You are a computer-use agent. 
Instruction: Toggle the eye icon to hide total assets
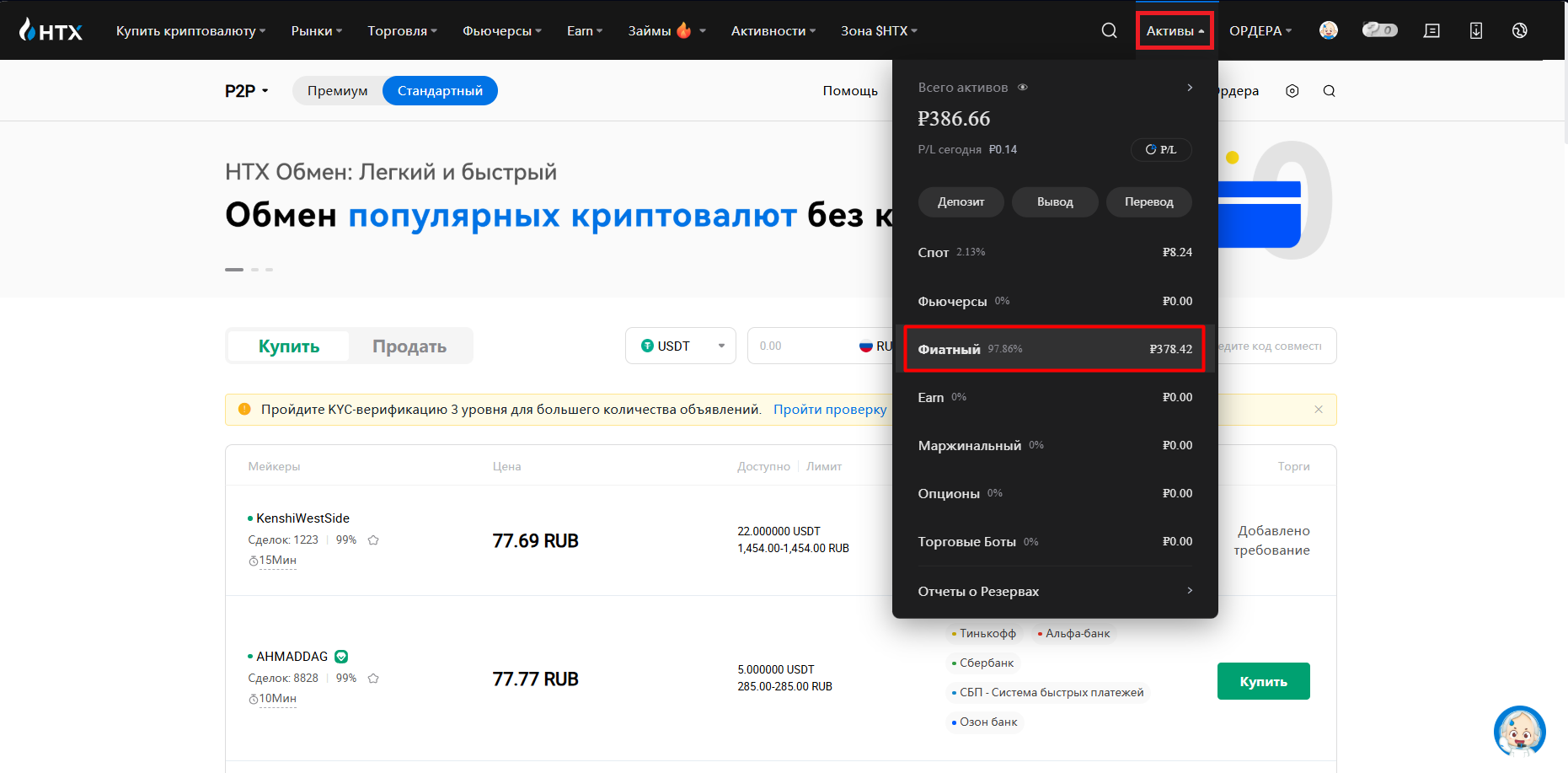coord(1023,88)
